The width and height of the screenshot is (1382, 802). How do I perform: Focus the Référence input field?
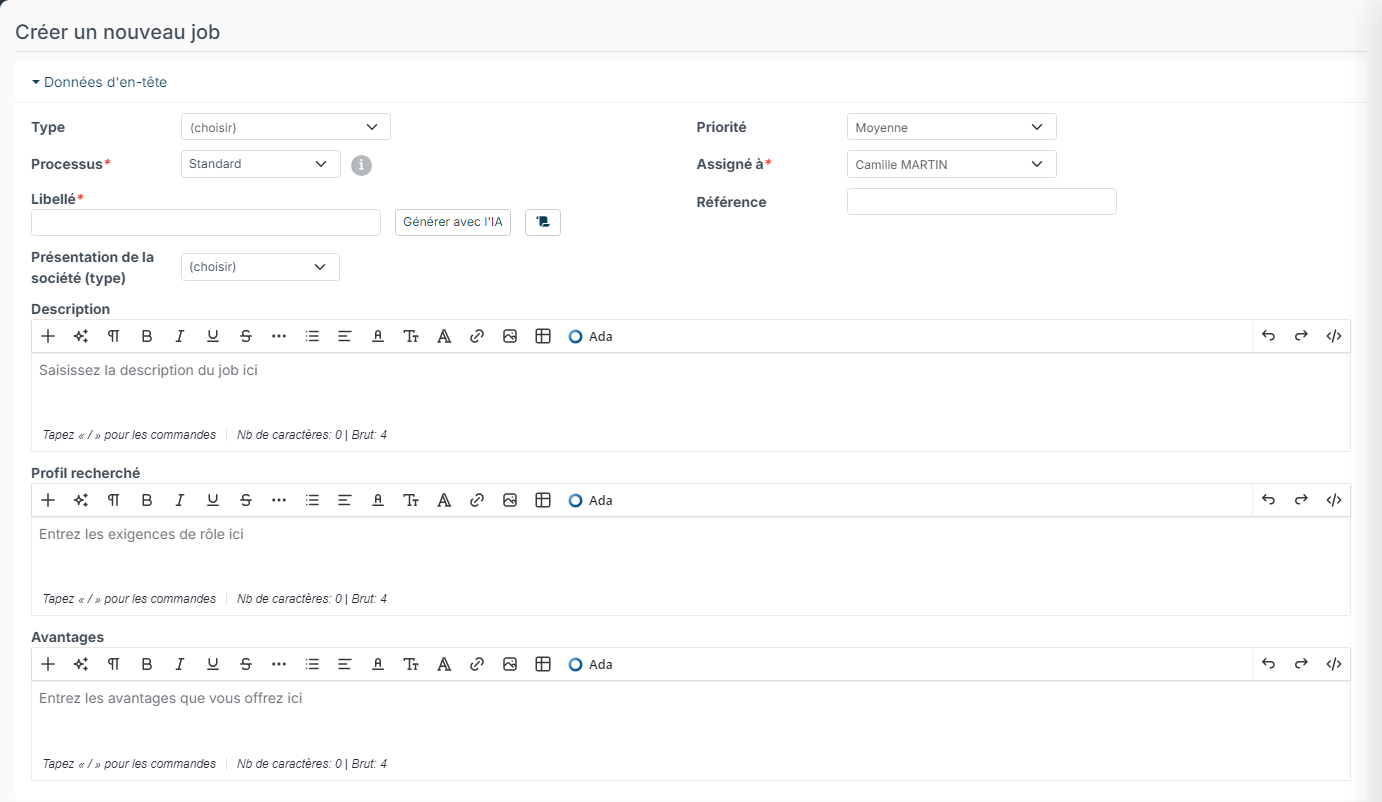click(x=982, y=201)
